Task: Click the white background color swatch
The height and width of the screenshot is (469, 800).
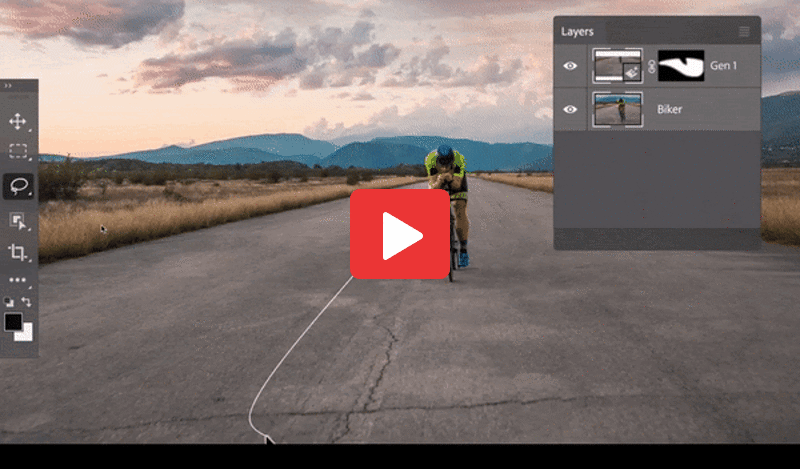Action: tap(26, 334)
